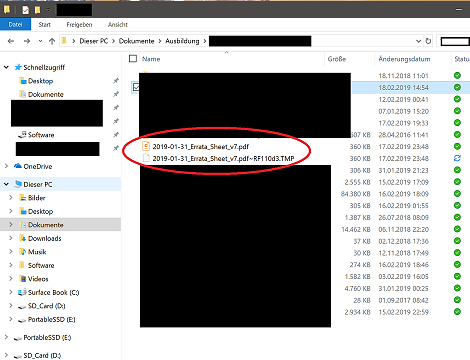470x360 pixels.
Task: Open the Freigeben ribbon tab
Action: [79, 25]
